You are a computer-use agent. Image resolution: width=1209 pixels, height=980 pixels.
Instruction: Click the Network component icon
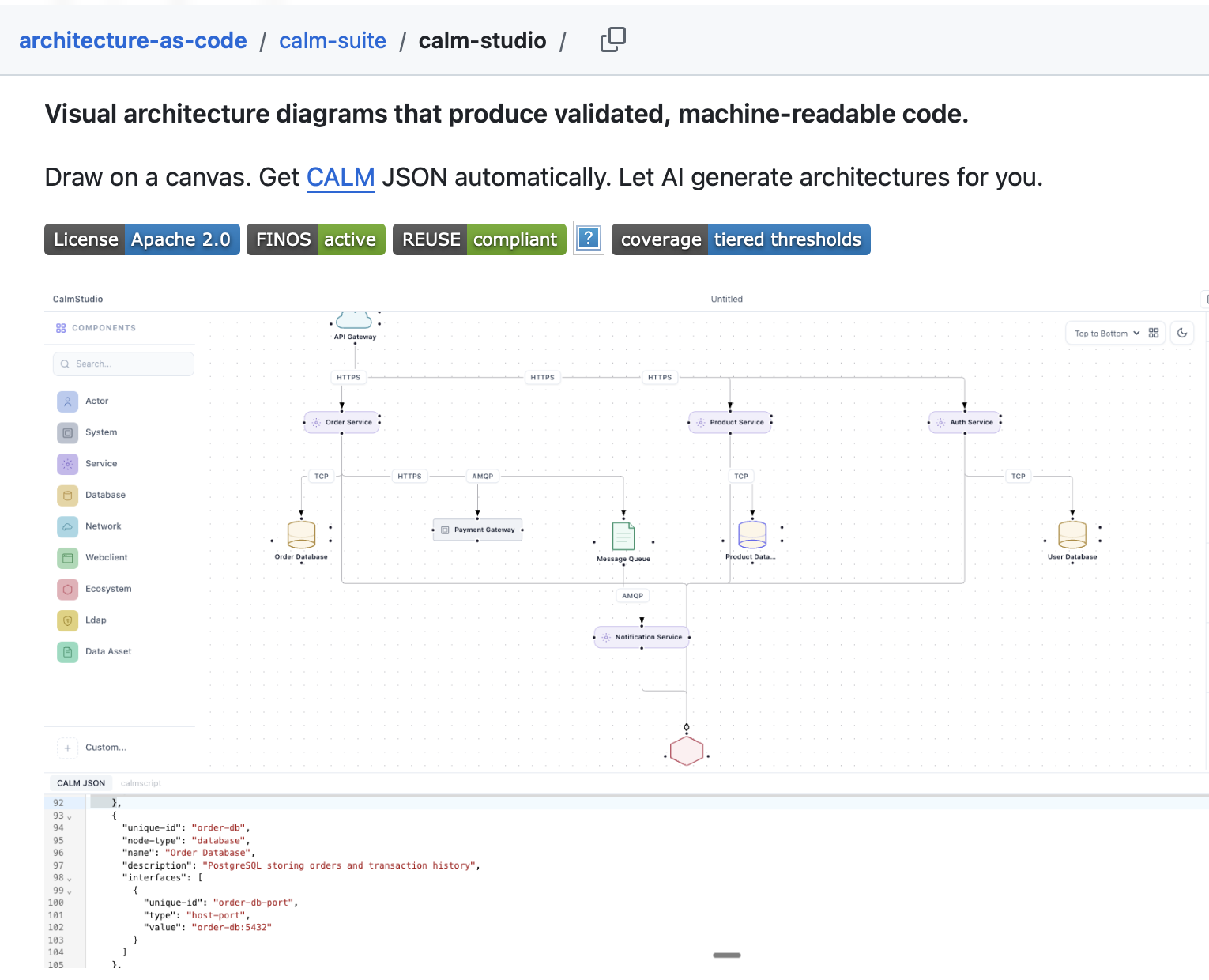point(68,526)
